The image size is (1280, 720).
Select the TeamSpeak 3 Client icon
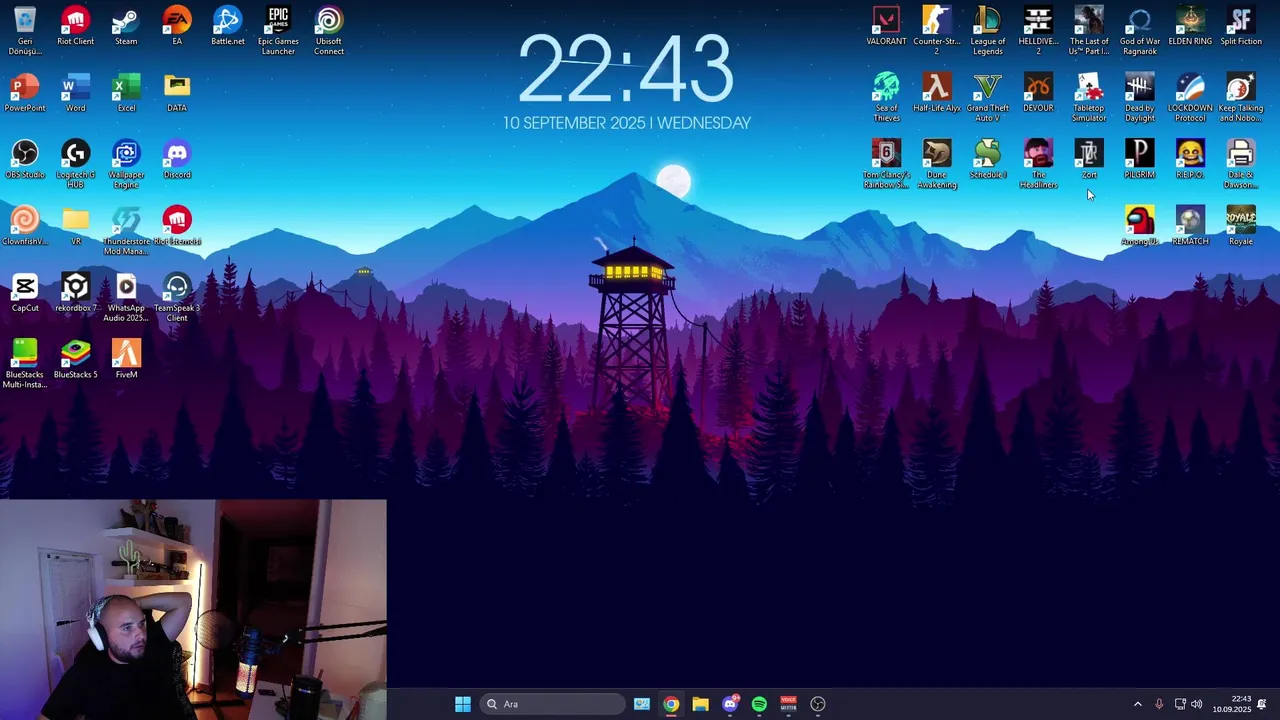(177, 298)
